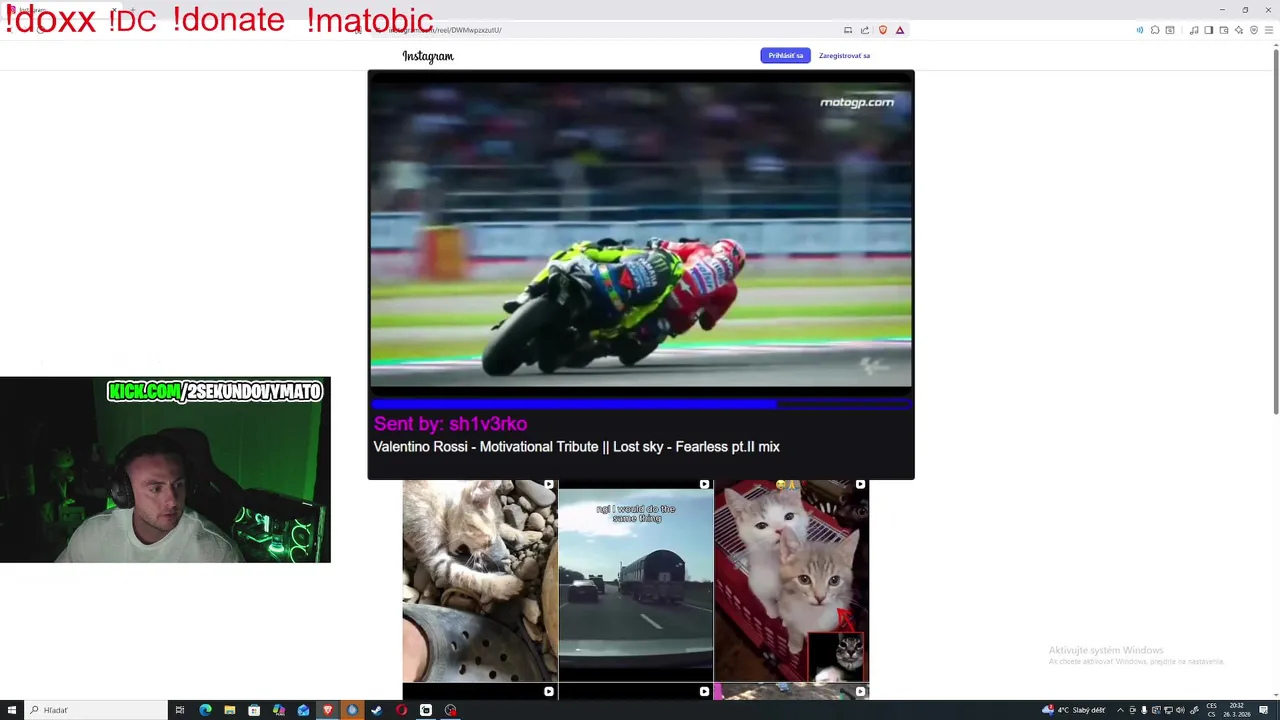Image resolution: width=1280 pixels, height=720 pixels.
Task: Open Microsoft Store from taskbar
Action: [x=254, y=710]
